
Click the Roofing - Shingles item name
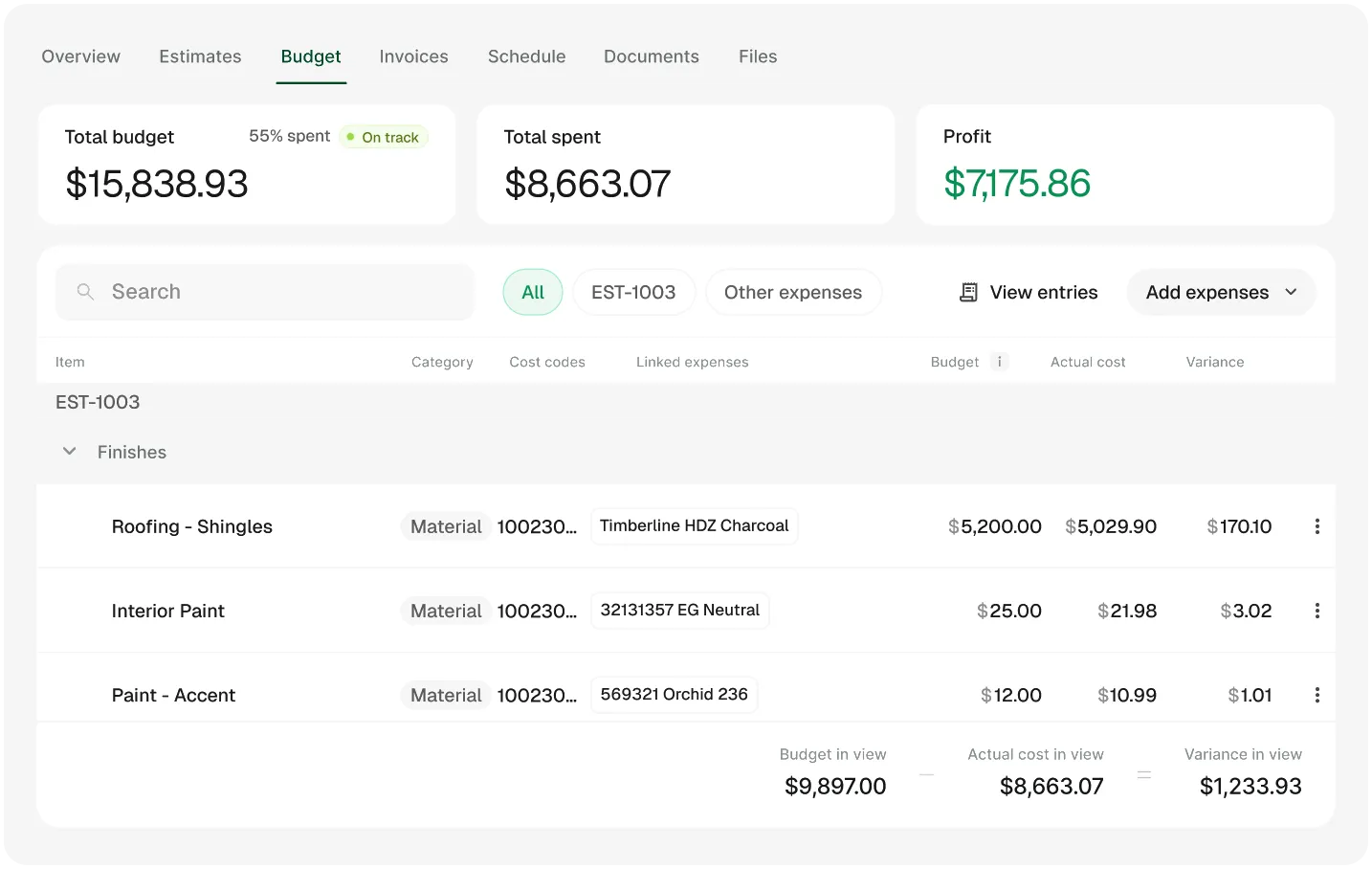point(192,526)
